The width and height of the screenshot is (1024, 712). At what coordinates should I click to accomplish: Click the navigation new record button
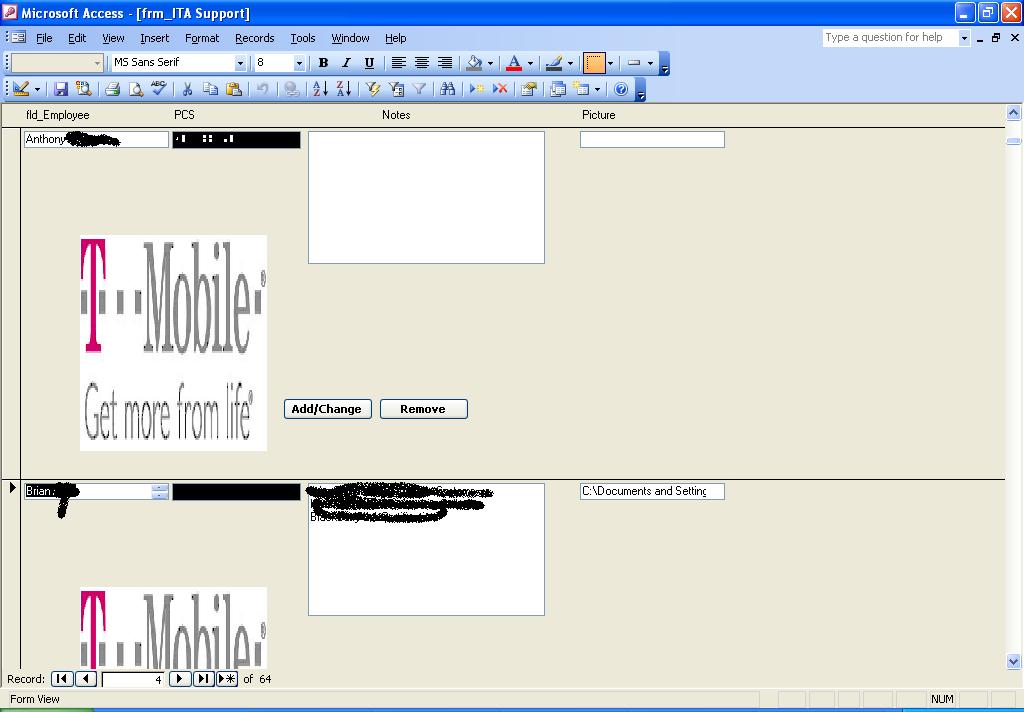click(x=227, y=679)
